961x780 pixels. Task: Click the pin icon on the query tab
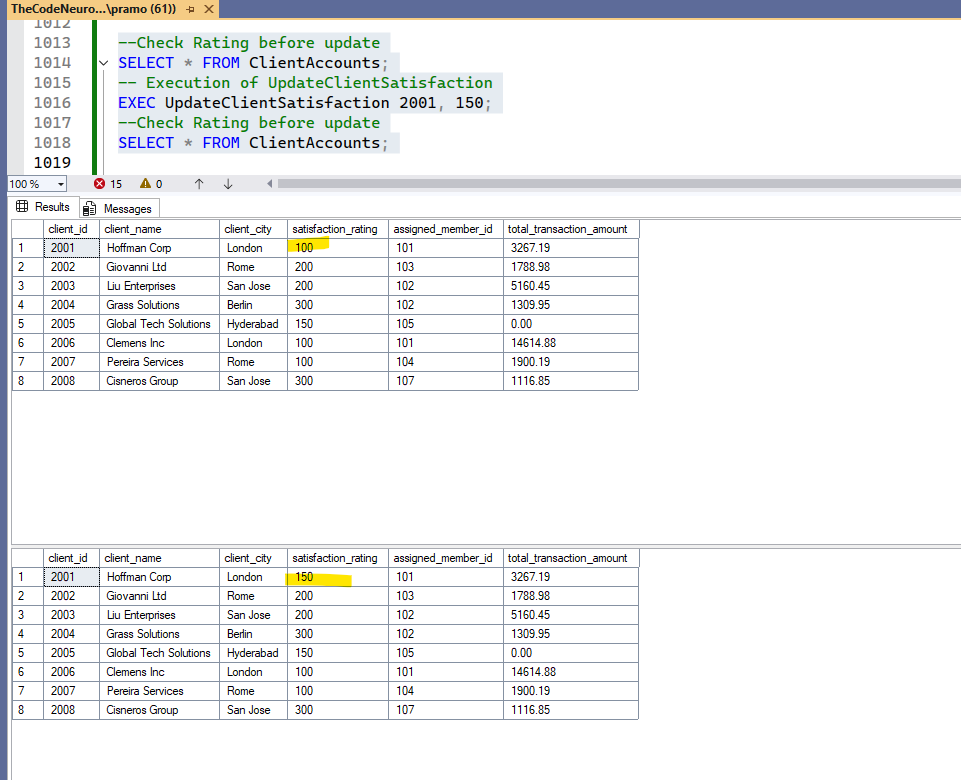(x=191, y=9)
